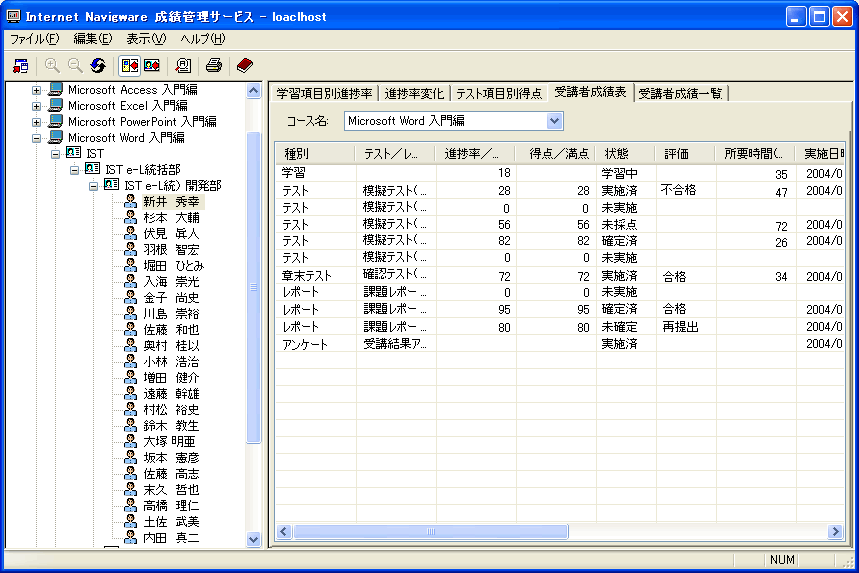The image size is (859, 573).
Task: Click the person icon beside 羽根 智宏
Action: coord(130,249)
